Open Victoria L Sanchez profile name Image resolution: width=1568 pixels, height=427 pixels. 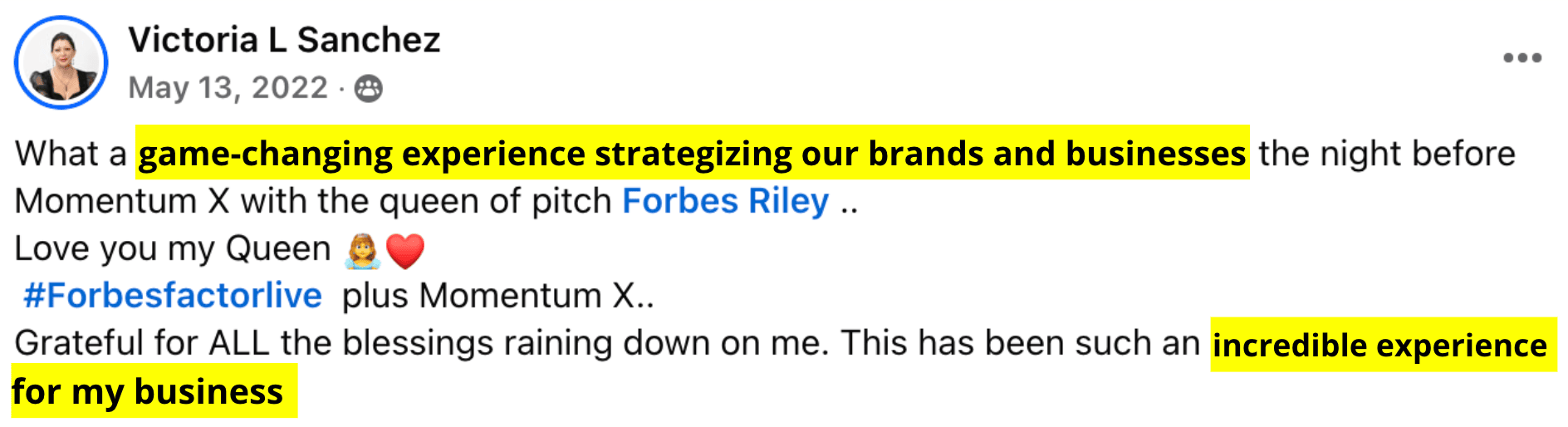click(284, 40)
